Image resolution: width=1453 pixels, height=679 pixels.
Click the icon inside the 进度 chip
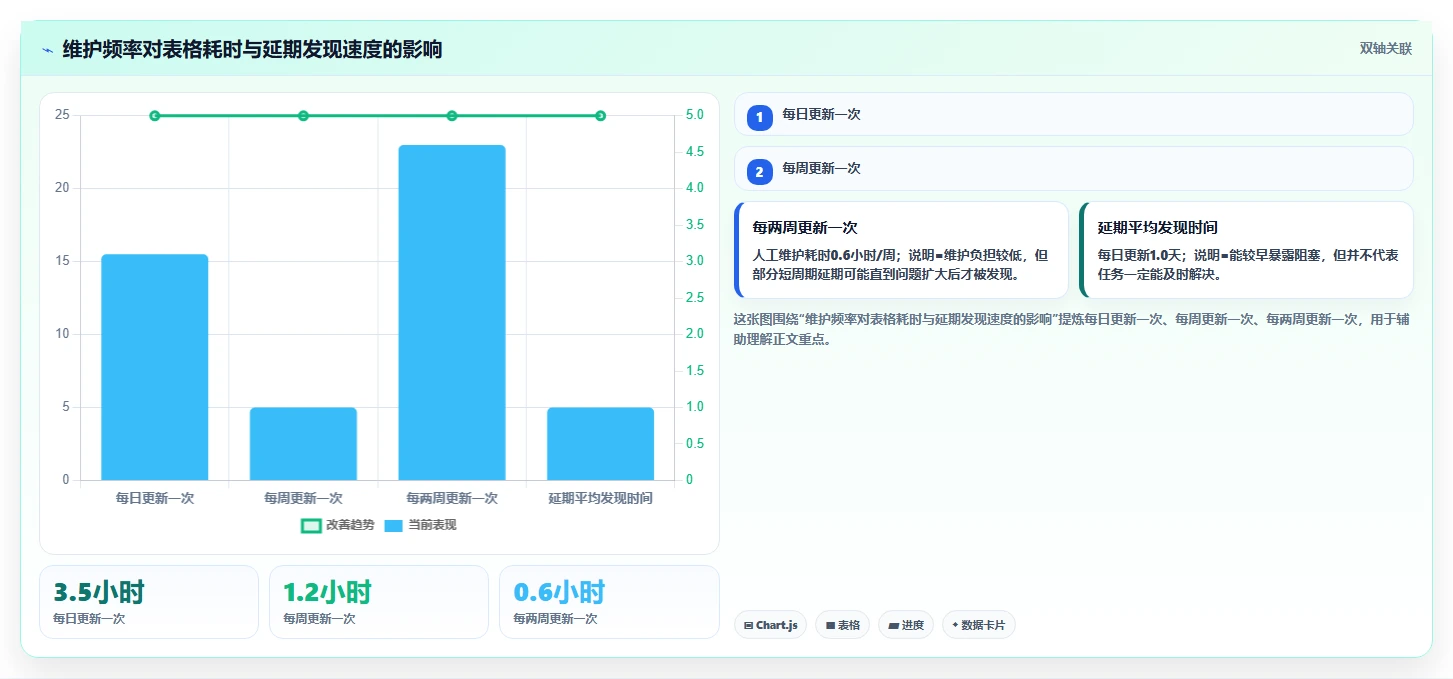pyautogui.click(x=893, y=626)
